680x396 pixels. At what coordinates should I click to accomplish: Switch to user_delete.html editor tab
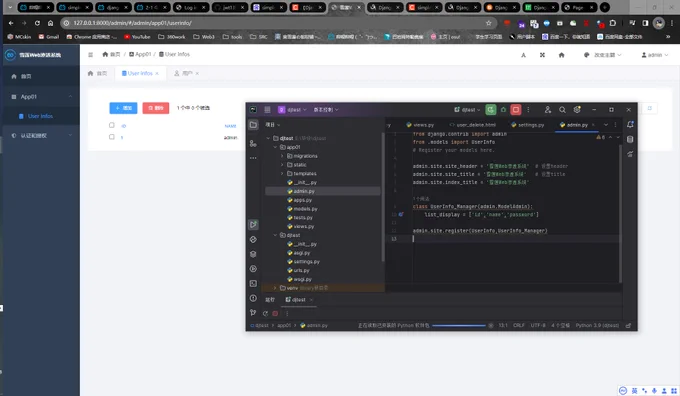coord(472,125)
